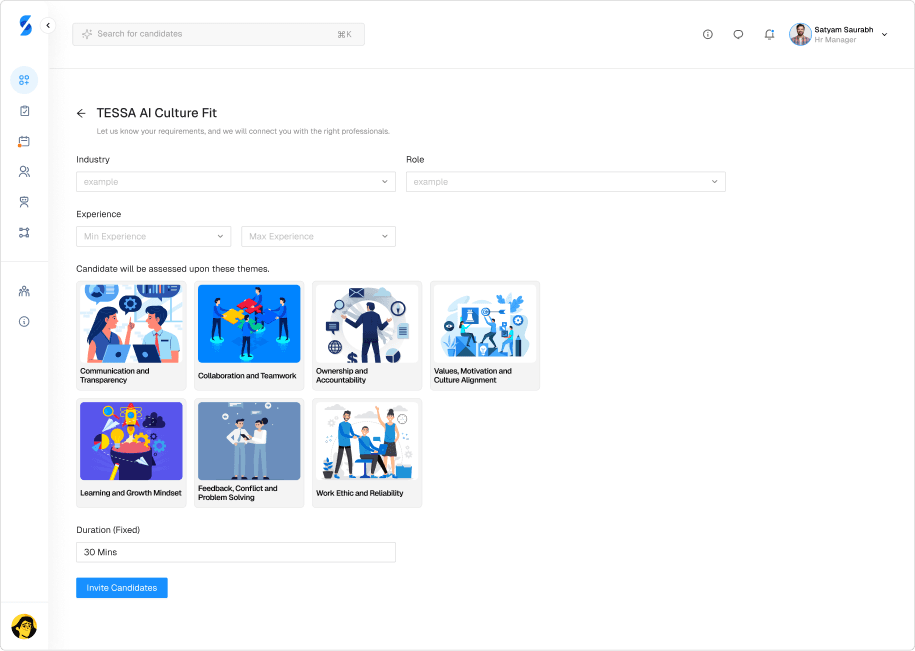Open the Satyam Saurabh profile menu
This screenshot has height=651, width=915.
pos(838,34)
